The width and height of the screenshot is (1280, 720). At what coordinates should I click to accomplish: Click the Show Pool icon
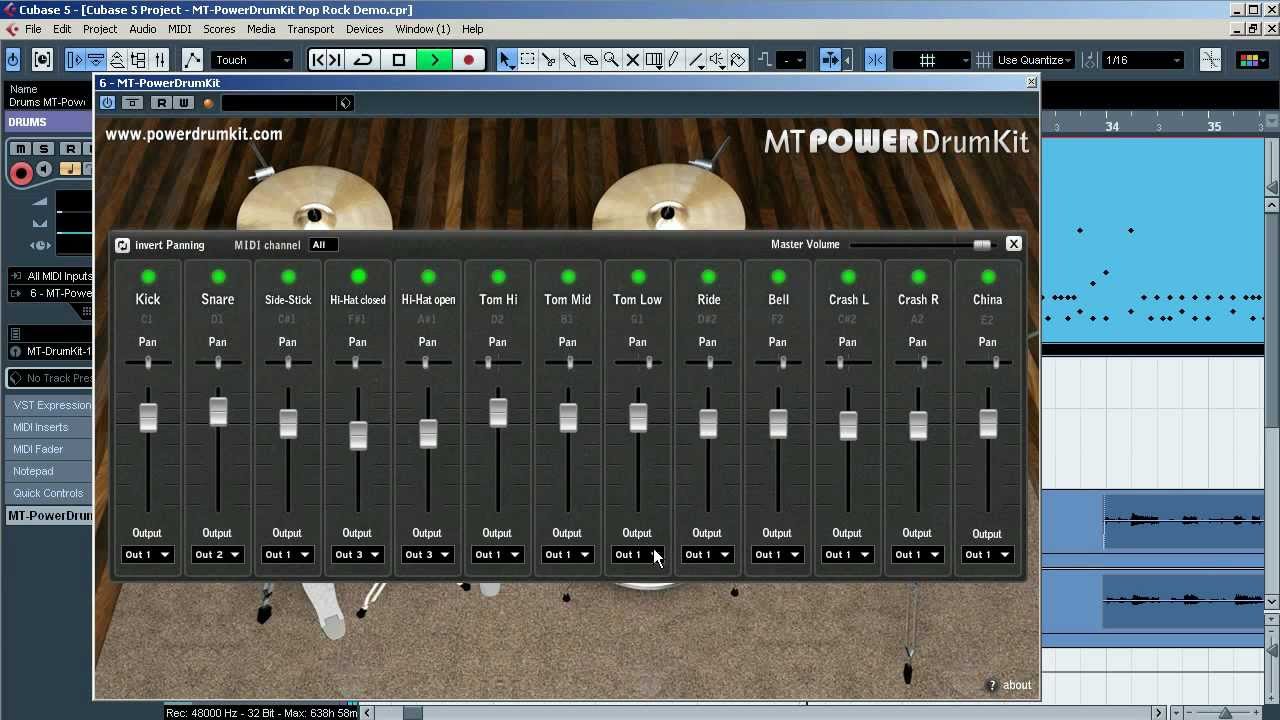(138, 60)
